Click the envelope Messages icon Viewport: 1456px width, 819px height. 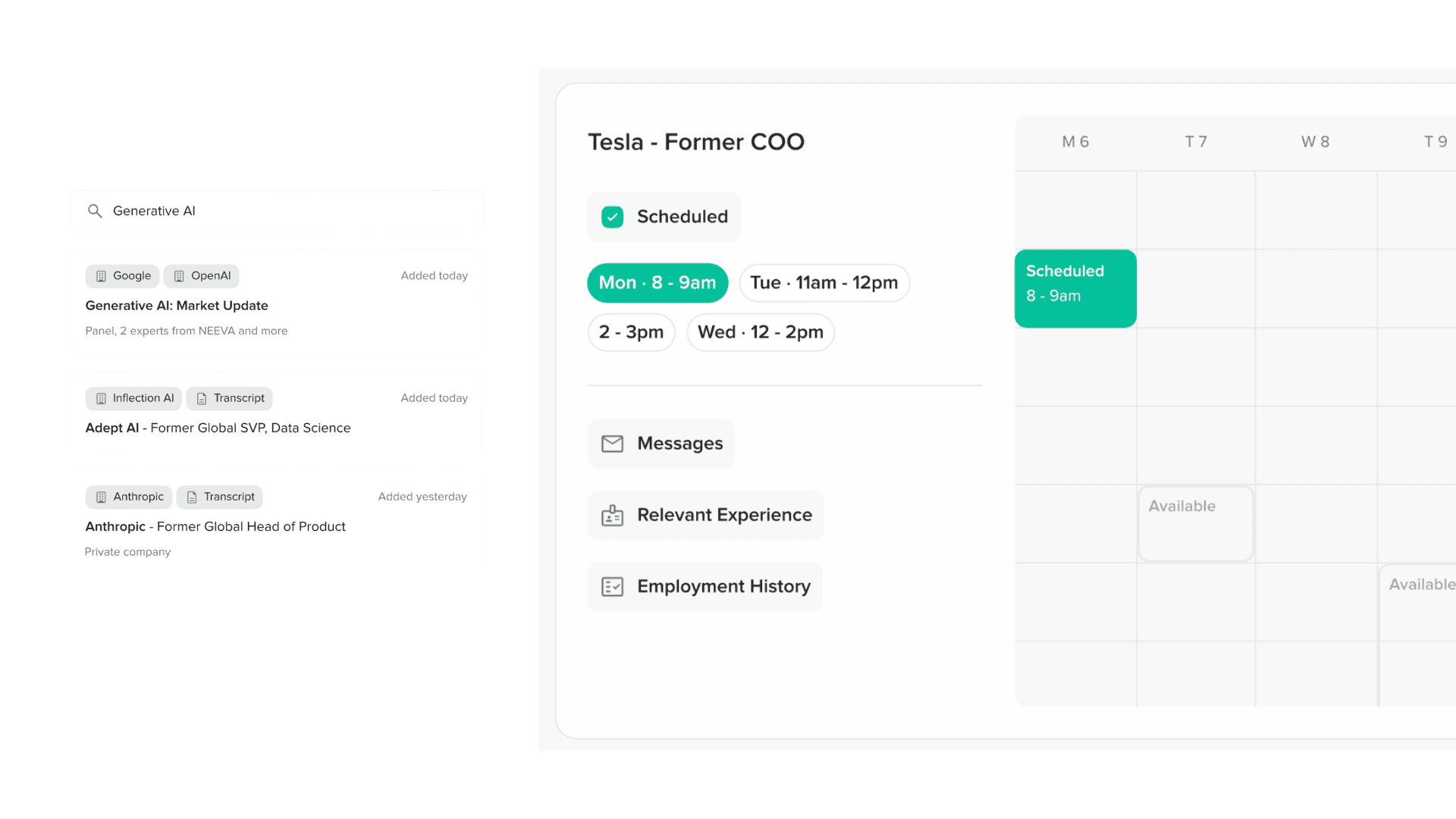point(612,444)
